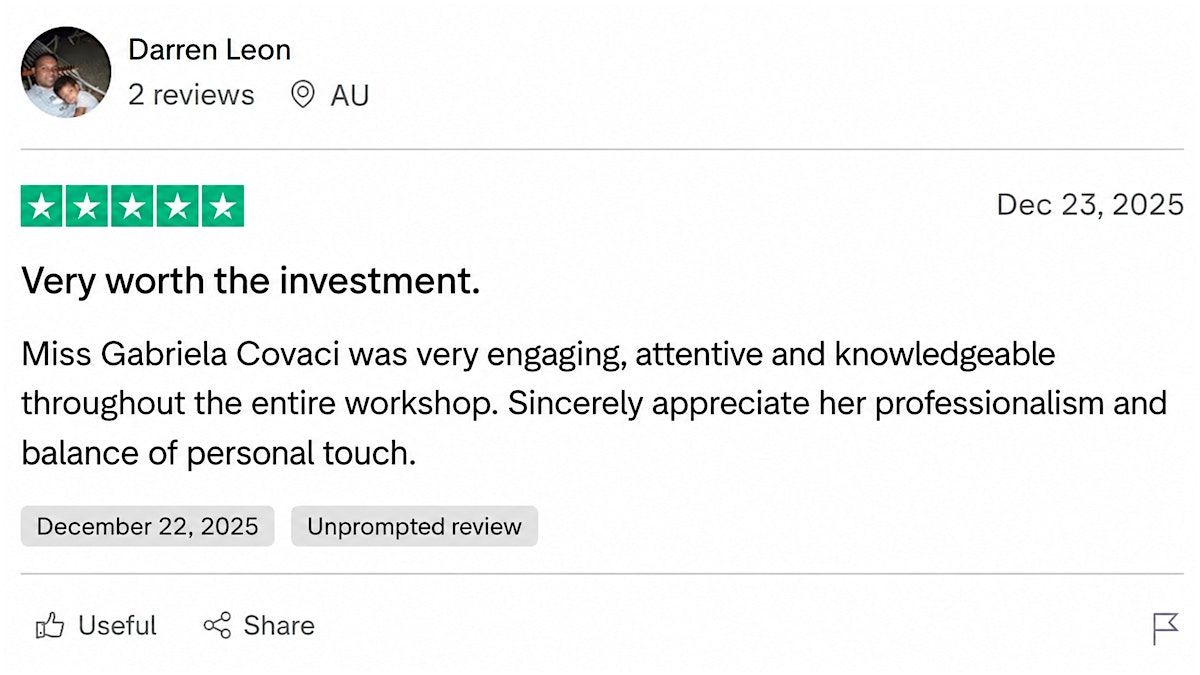Click the second green rating star
The image size is (1200, 675).
click(x=87, y=207)
